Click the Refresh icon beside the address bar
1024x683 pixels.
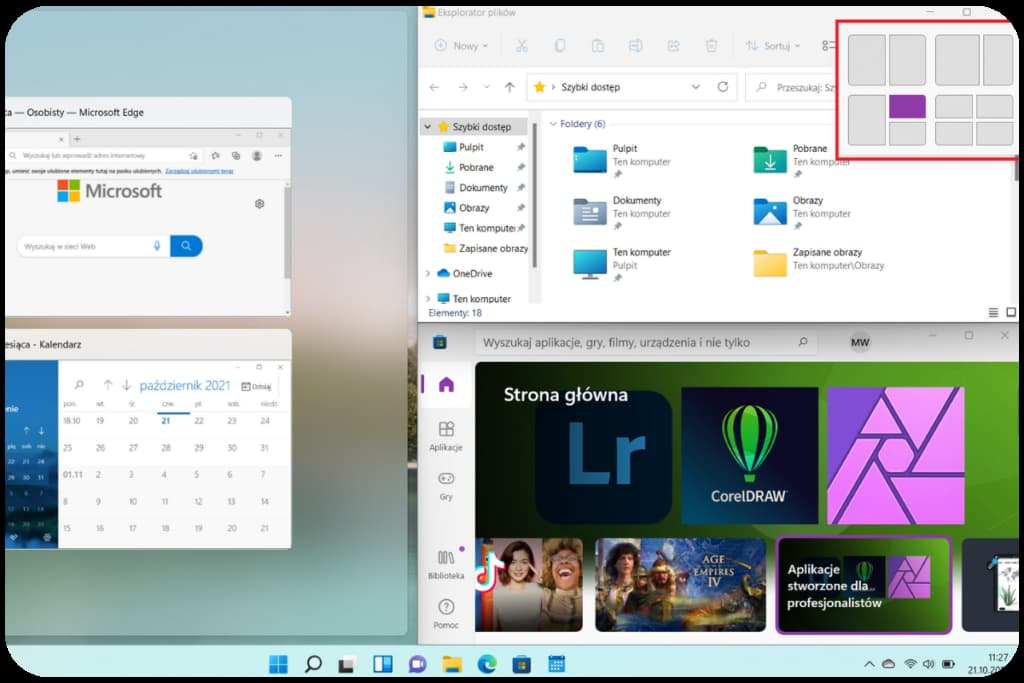point(723,87)
